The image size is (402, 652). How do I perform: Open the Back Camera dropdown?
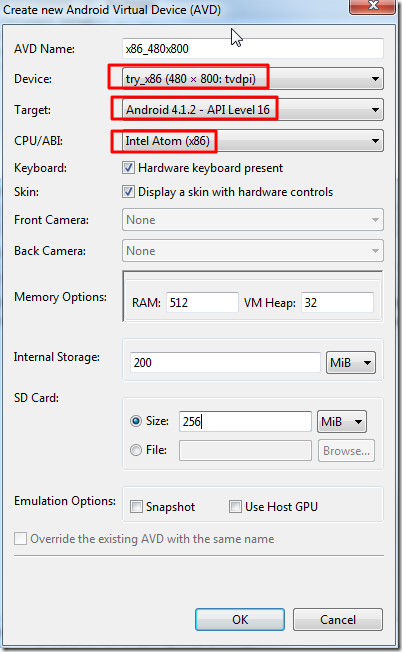[253, 251]
